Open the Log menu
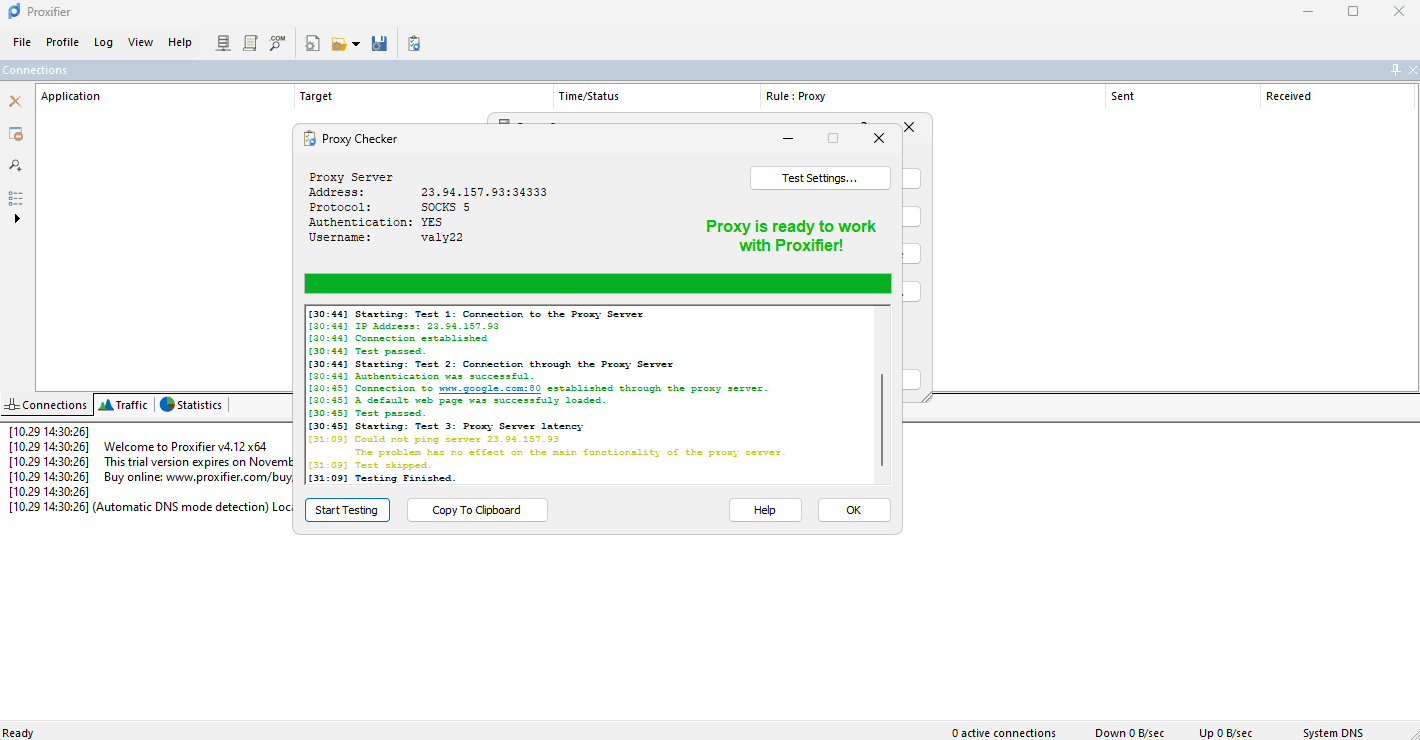This screenshot has width=1420, height=740. (x=103, y=42)
